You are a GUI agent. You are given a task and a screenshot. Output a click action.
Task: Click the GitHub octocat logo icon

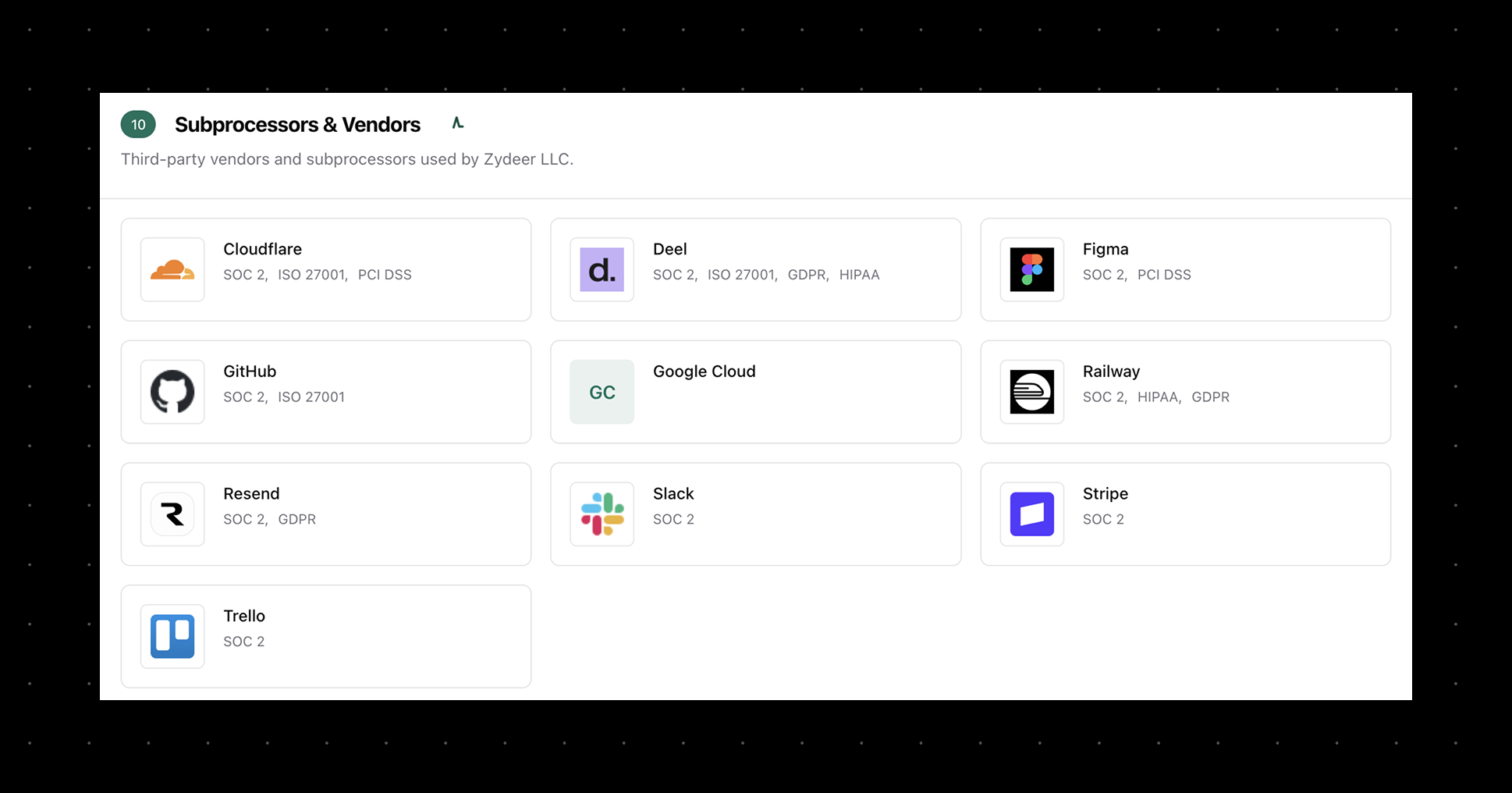(x=172, y=392)
